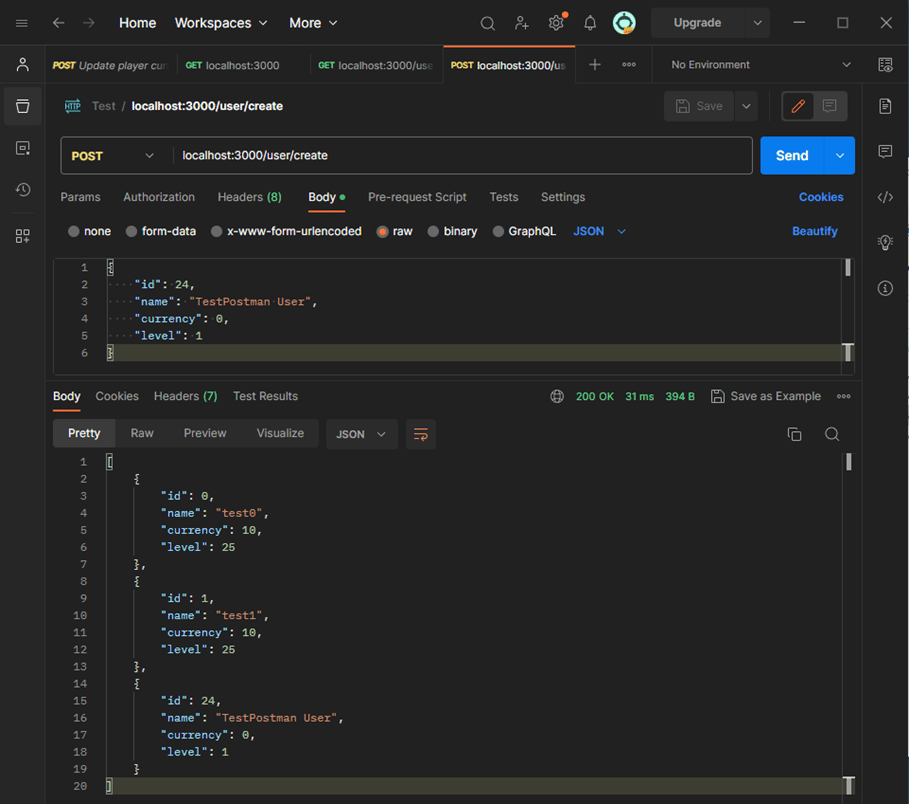The width and height of the screenshot is (909, 804).
Task: Open Comments in the right sidebar
Action: 885,152
